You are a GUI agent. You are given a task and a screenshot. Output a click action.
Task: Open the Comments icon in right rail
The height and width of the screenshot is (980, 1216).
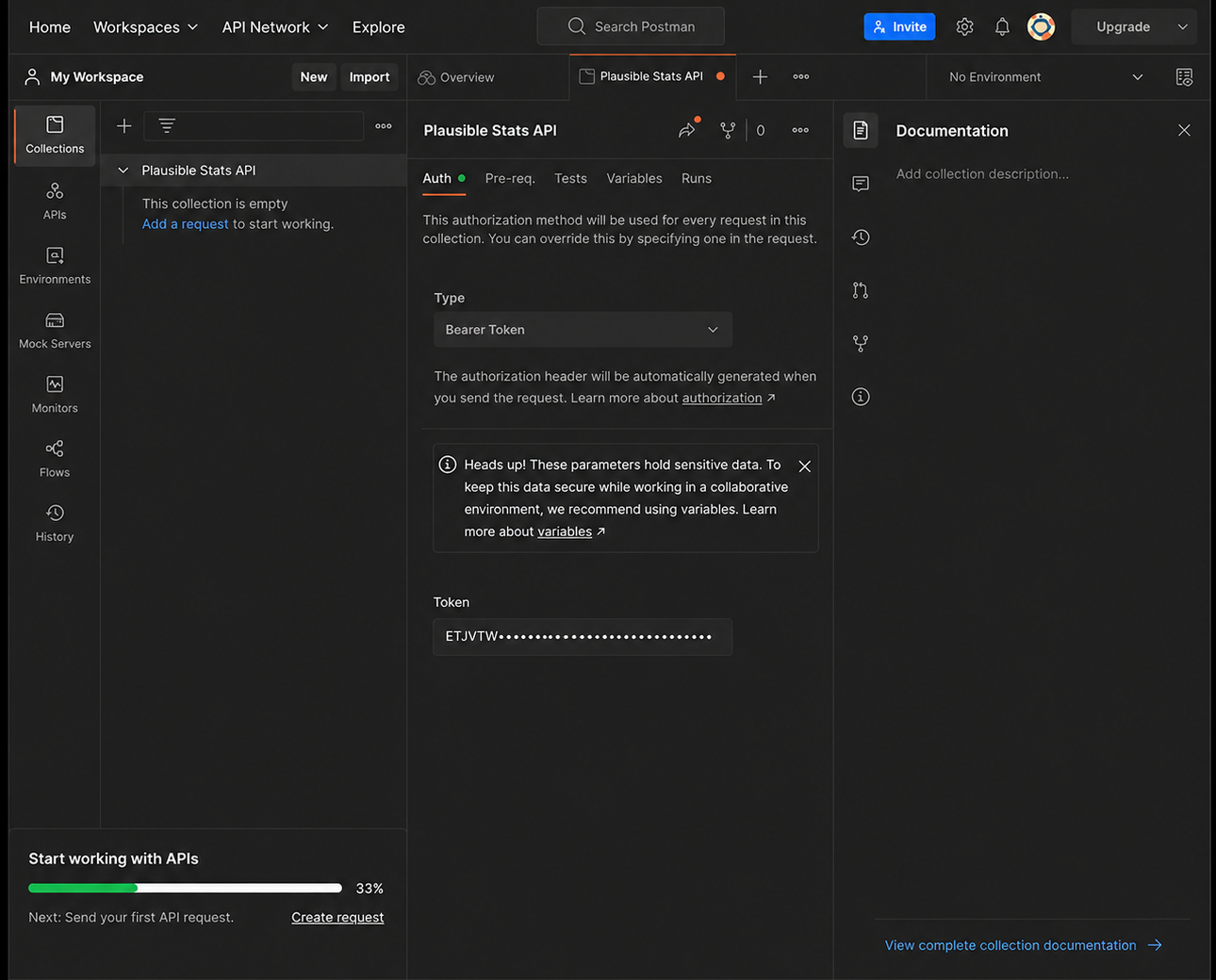861,184
